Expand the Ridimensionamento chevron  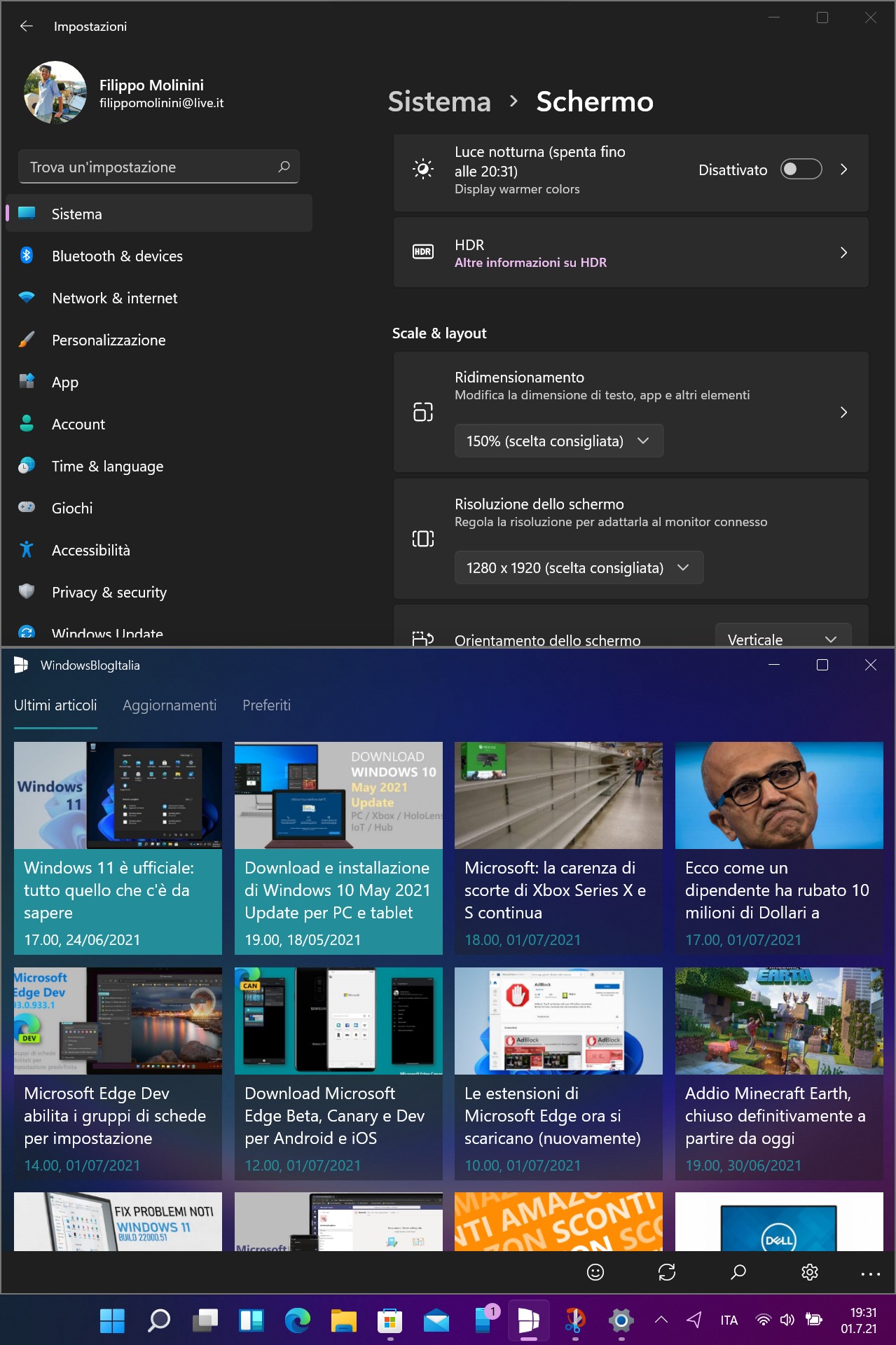(x=844, y=412)
